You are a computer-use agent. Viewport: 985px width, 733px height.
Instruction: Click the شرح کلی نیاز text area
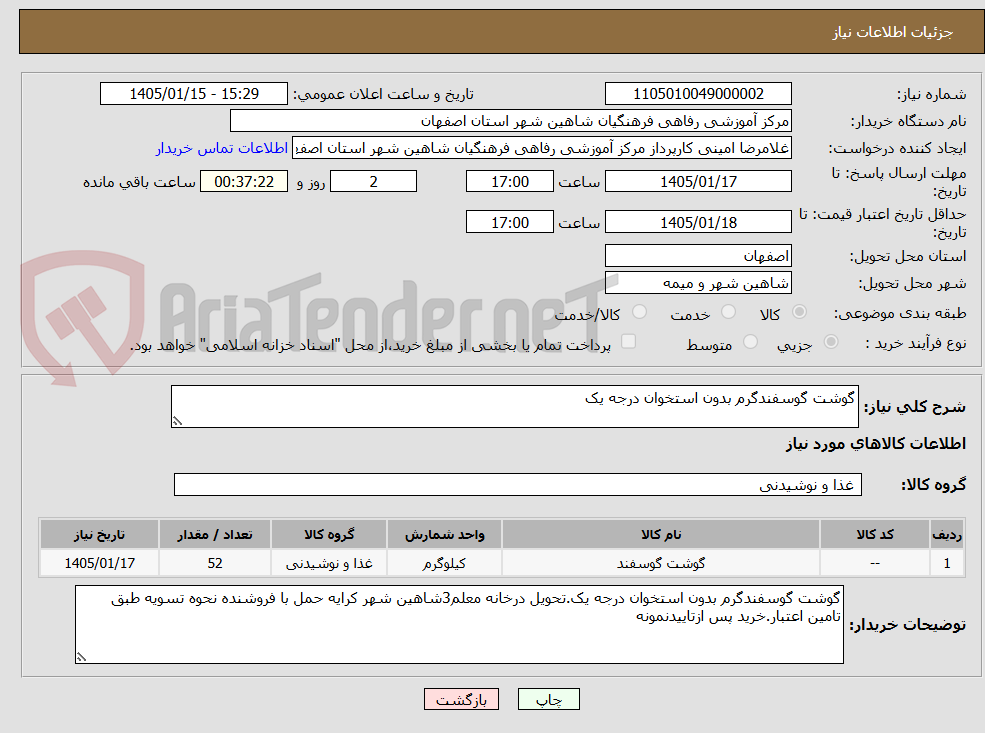click(x=514, y=406)
